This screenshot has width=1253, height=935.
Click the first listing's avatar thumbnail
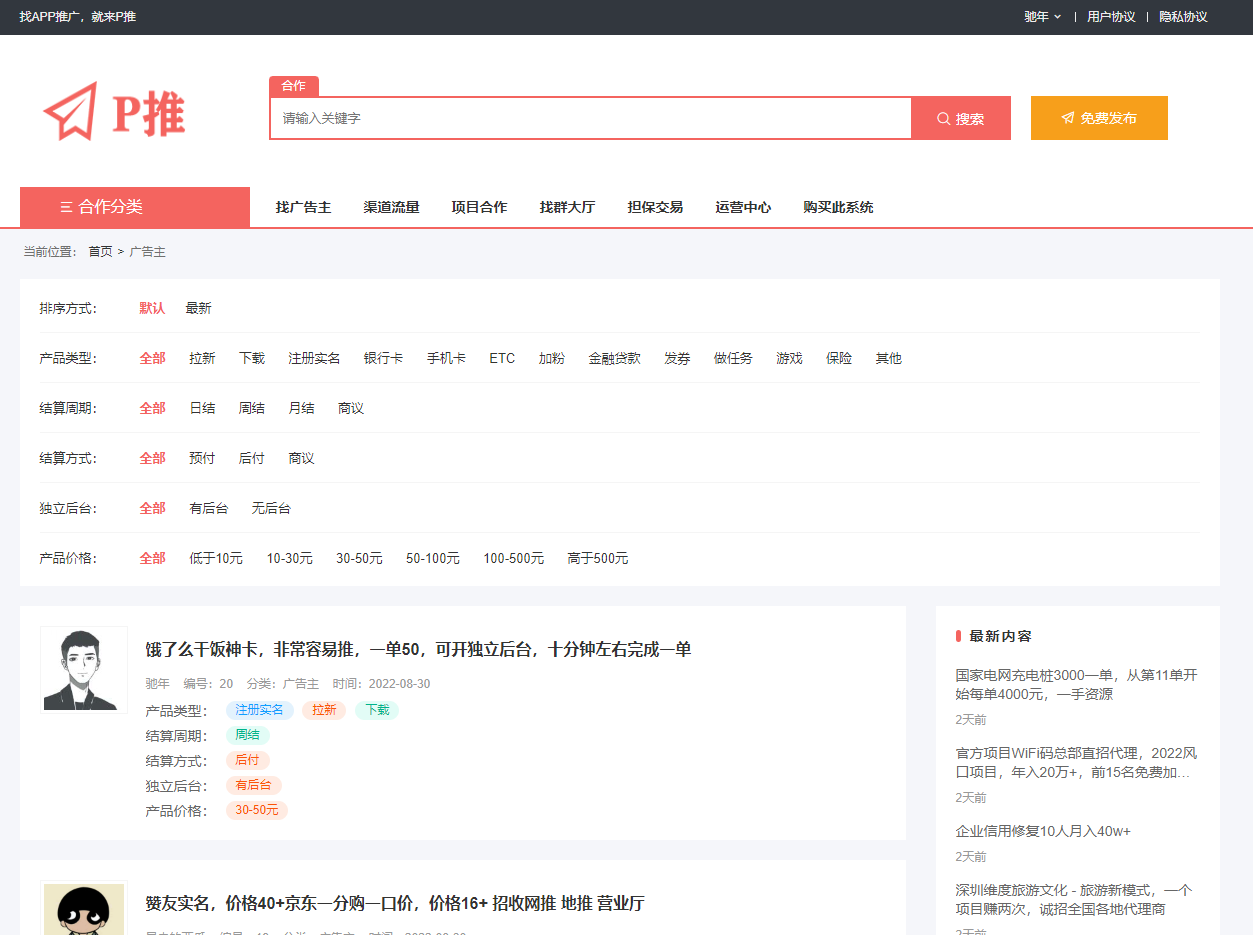[84, 669]
